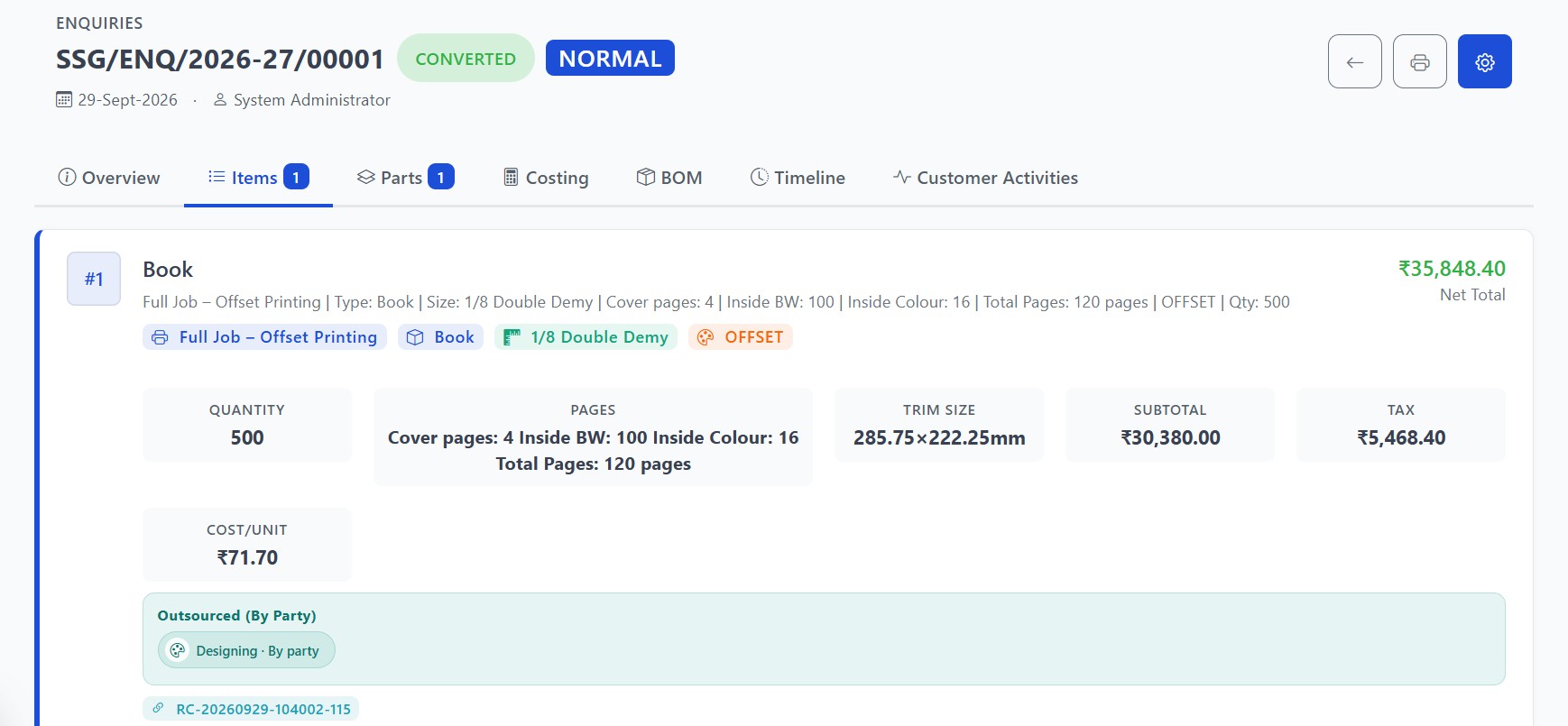The image size is (1568, 726).
Task: Click the NORMAL priority badge
Action: point(610,58)
